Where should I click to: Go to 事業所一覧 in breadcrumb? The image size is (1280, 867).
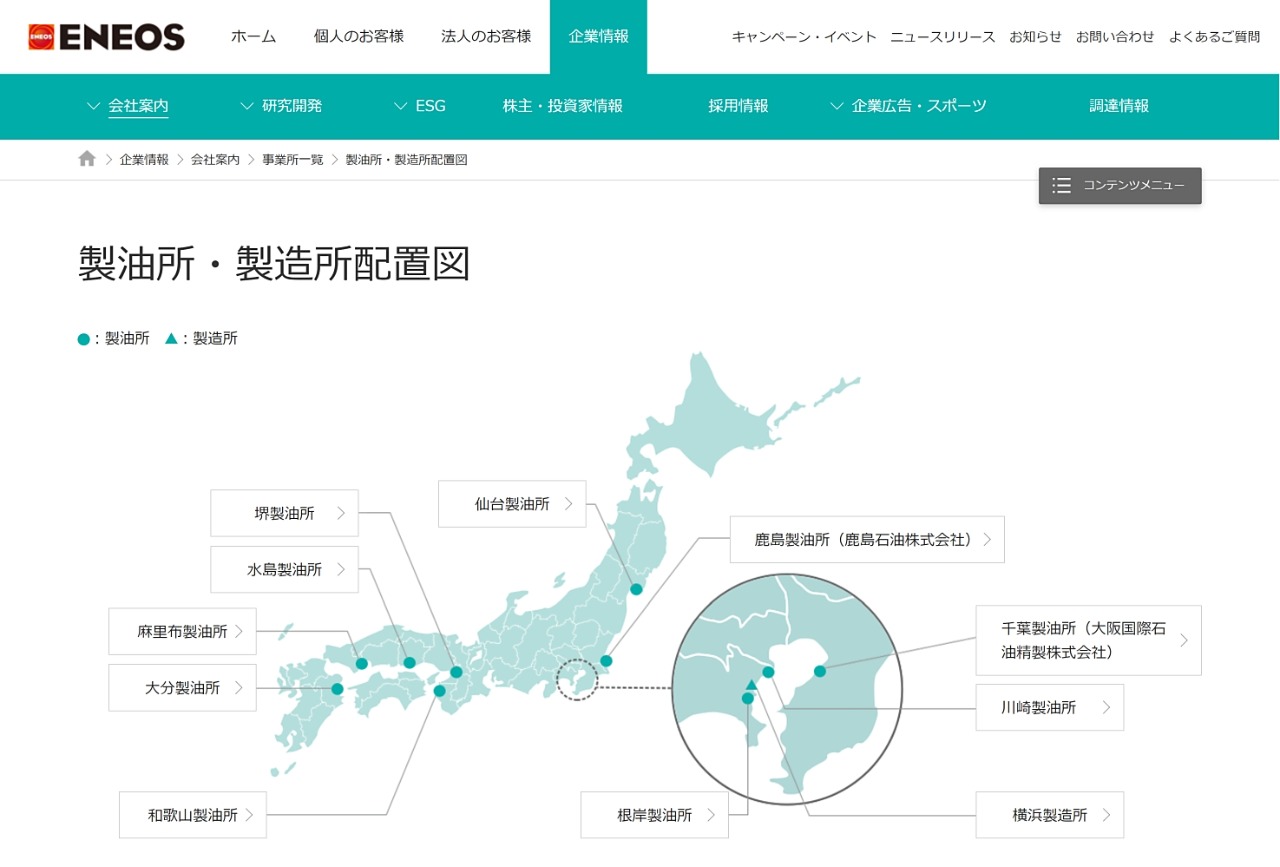coord(293,160)
